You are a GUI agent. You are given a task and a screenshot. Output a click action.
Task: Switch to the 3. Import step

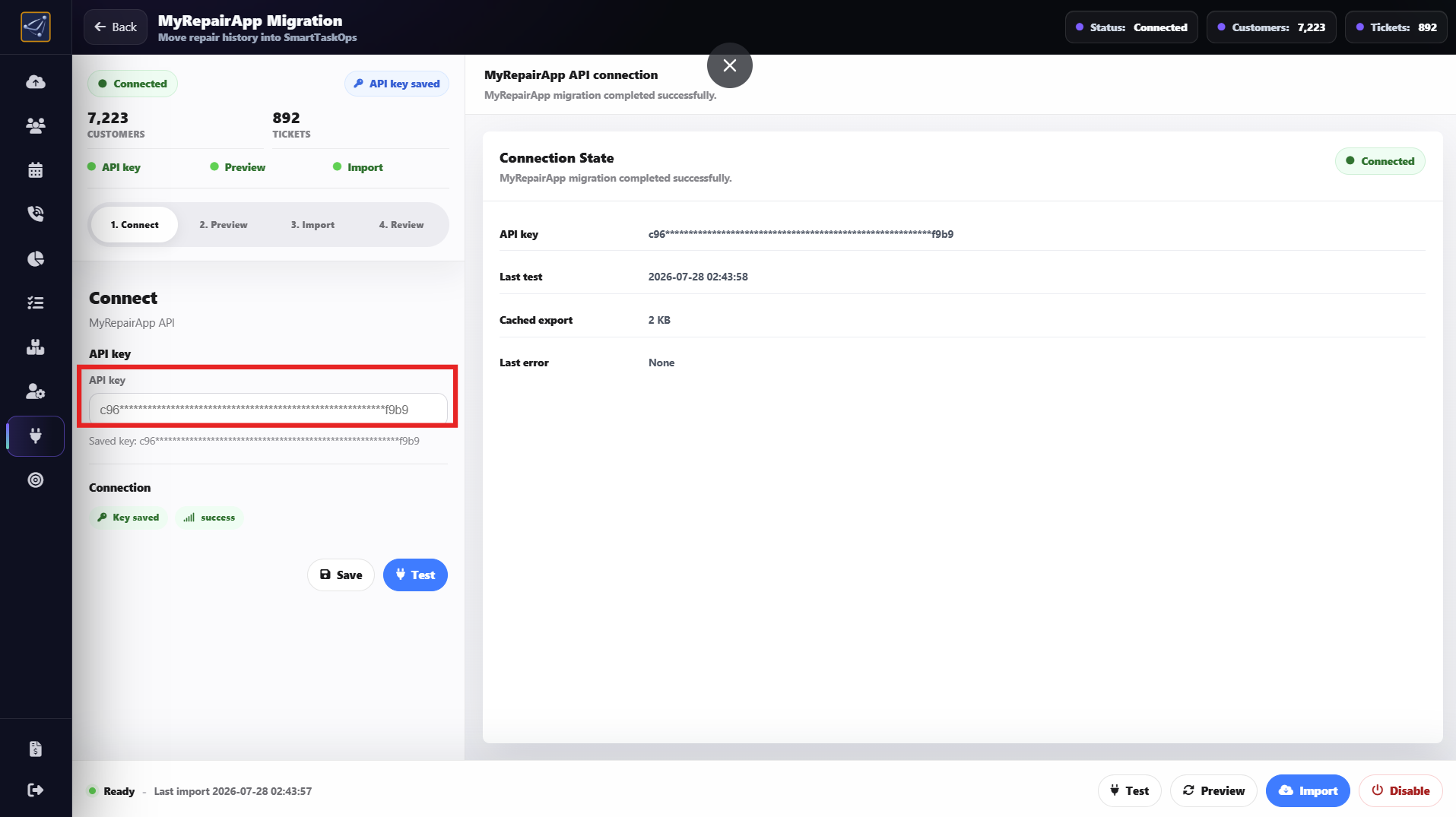click(x=312, y=225)
